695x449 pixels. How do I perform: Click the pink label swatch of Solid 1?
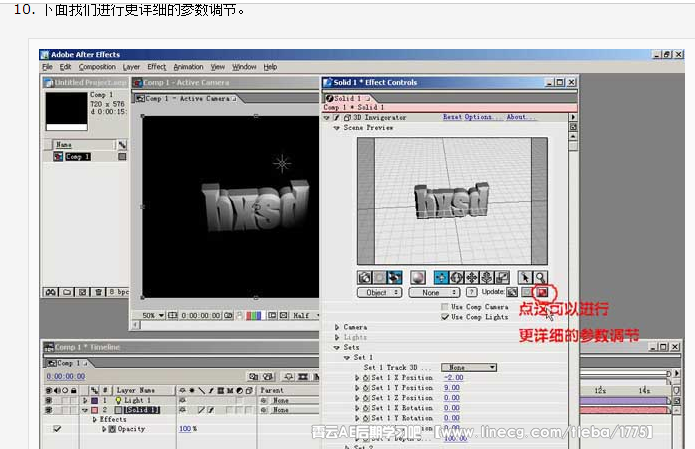[x=94, y=410]
